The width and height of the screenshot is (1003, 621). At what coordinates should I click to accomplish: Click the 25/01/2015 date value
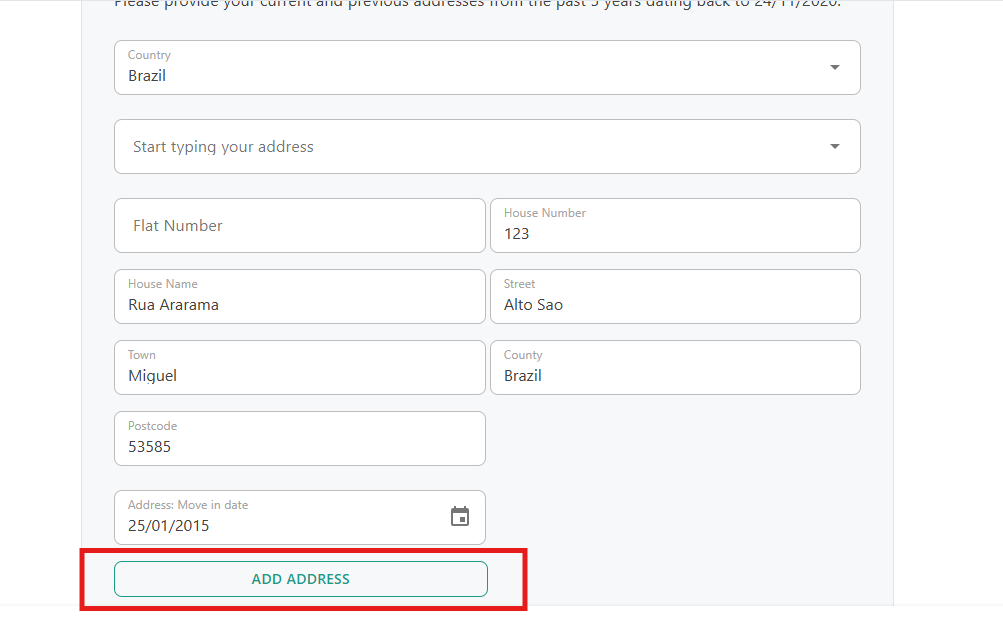pos(169,526)
